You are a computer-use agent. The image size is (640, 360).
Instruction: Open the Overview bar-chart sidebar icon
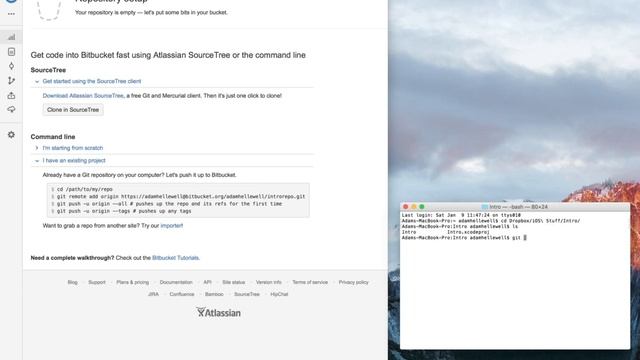[11, 37]
